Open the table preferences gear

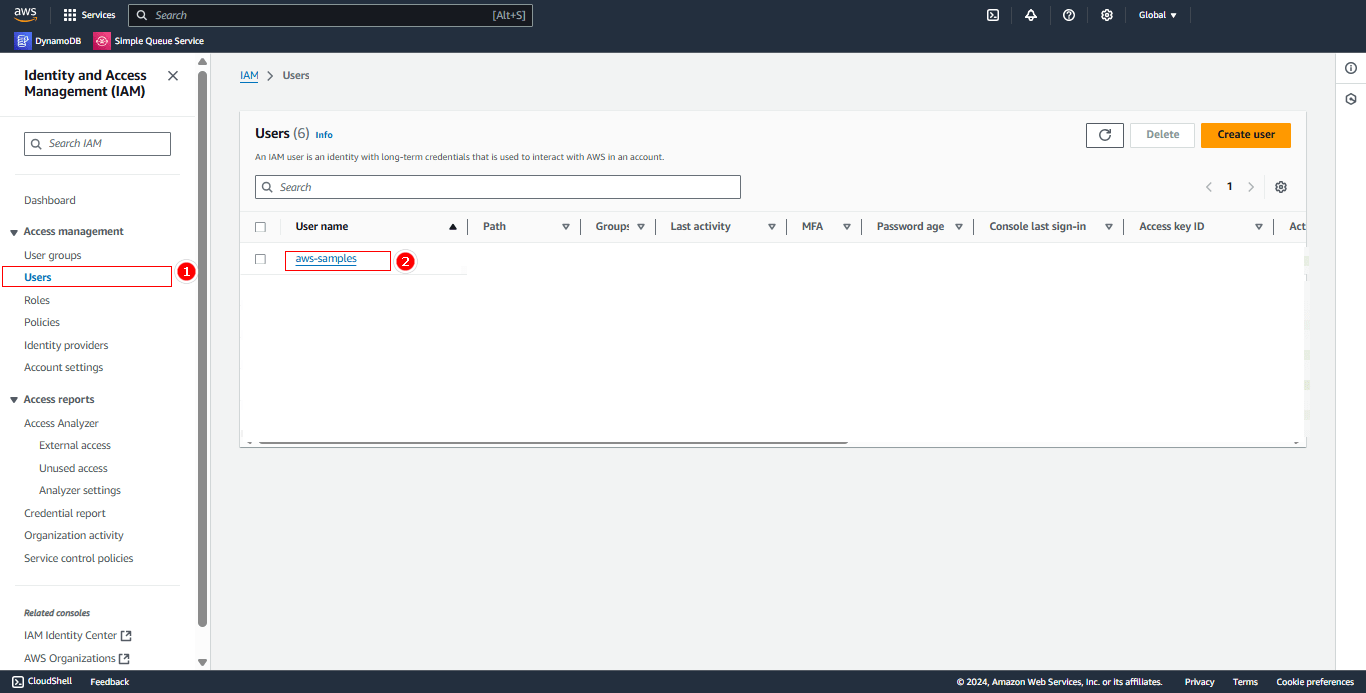(x=1281, y=187)
